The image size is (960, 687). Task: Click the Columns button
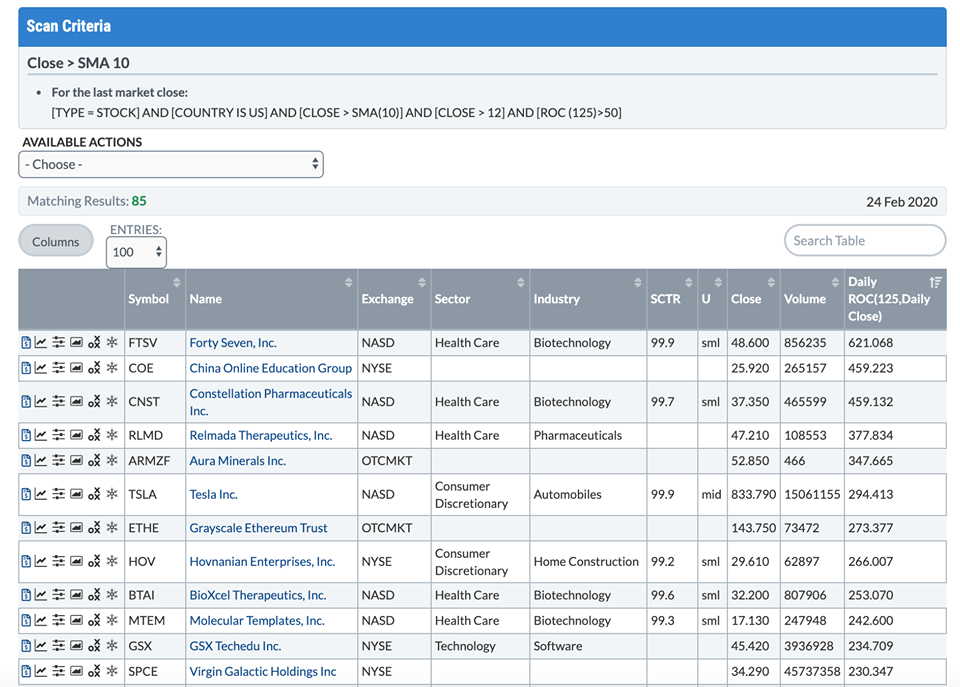pyautogui.click(x=56, y=241)
